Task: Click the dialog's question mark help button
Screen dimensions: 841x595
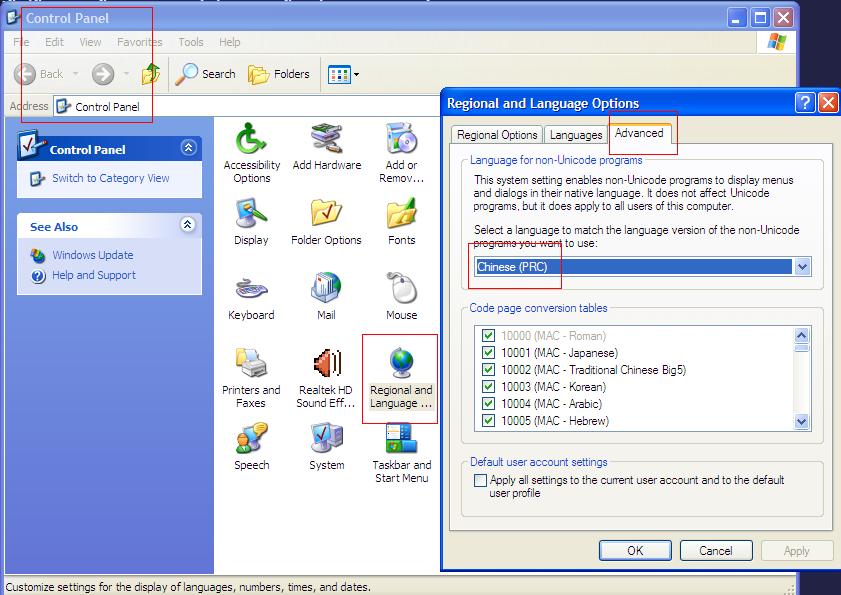Action: 805,102
